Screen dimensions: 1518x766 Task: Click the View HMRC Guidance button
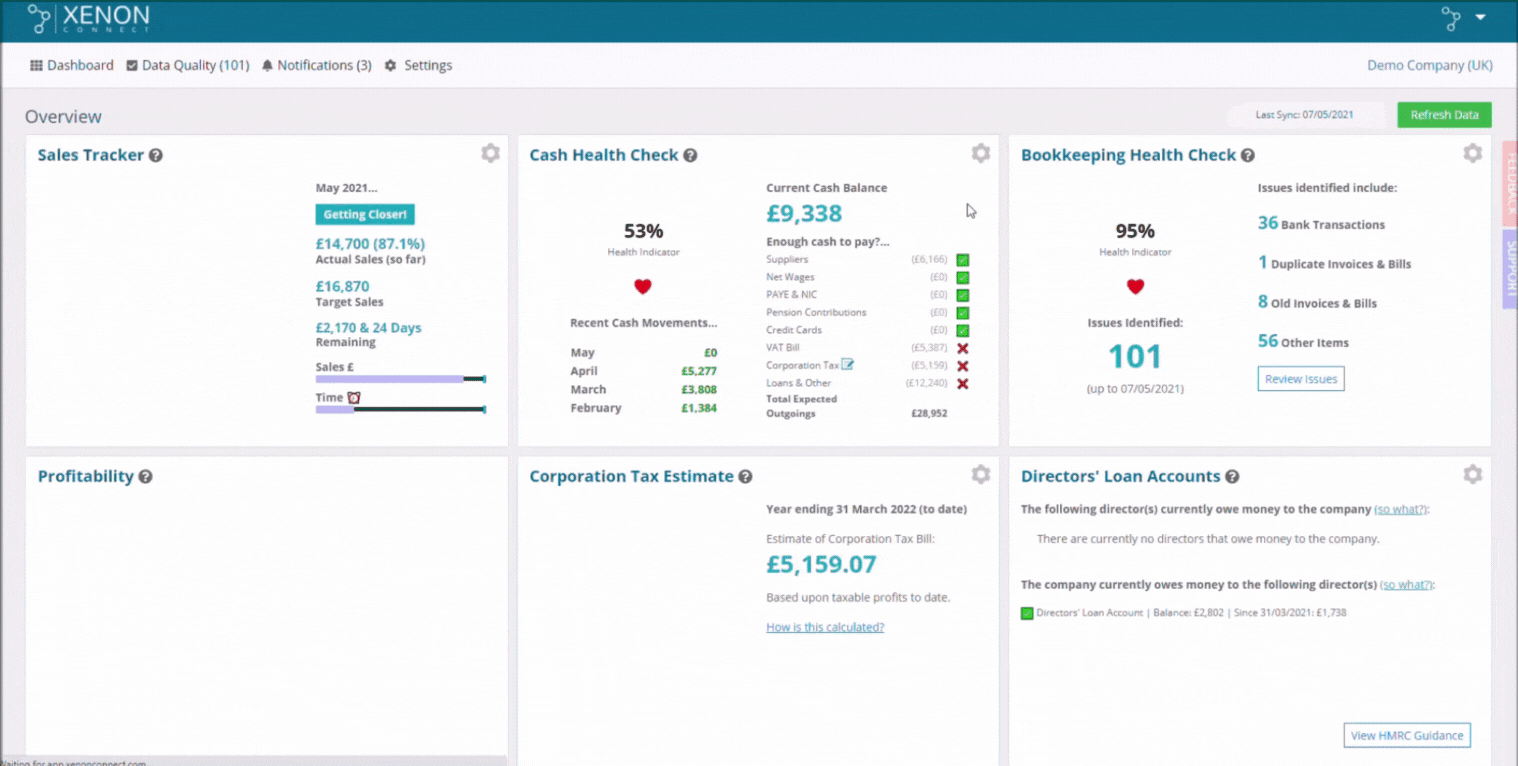coord(1407,735)
